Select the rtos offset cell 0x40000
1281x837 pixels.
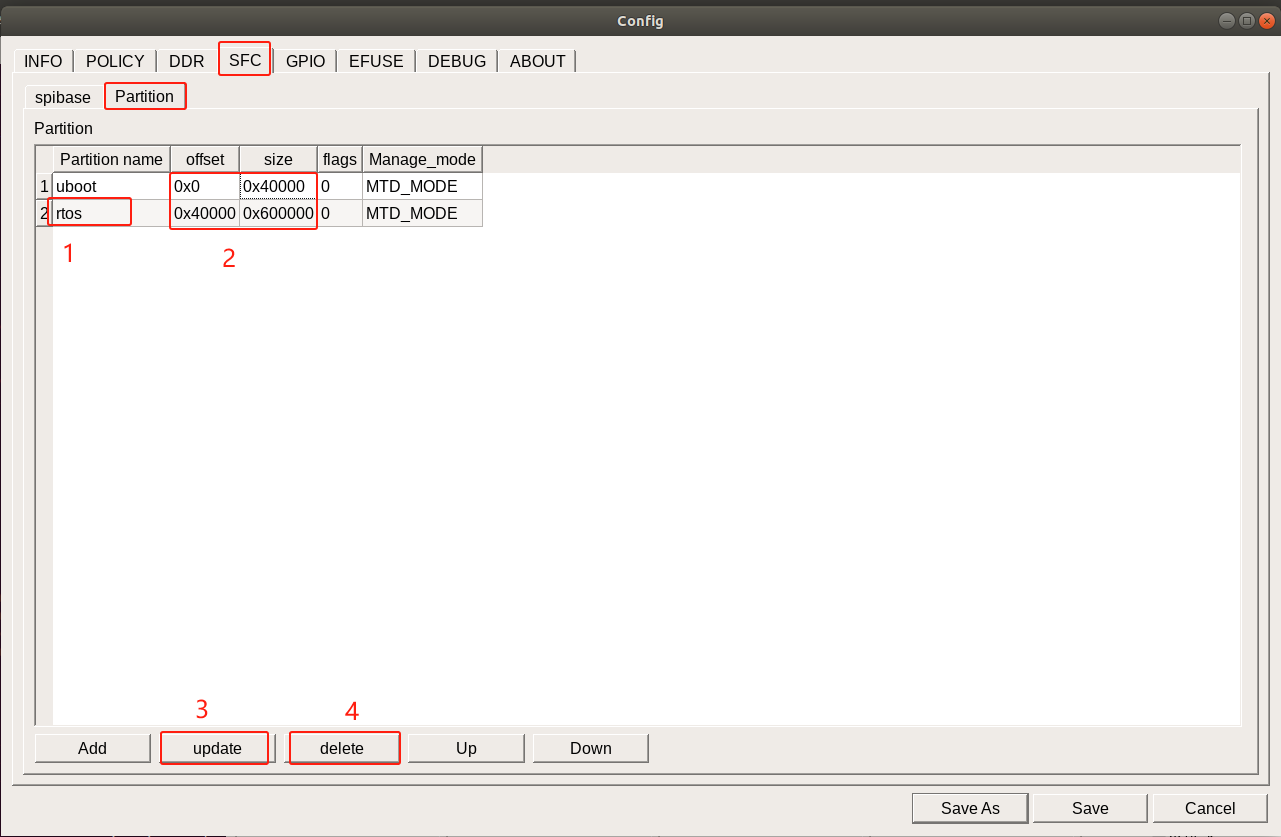coord(204,213)
